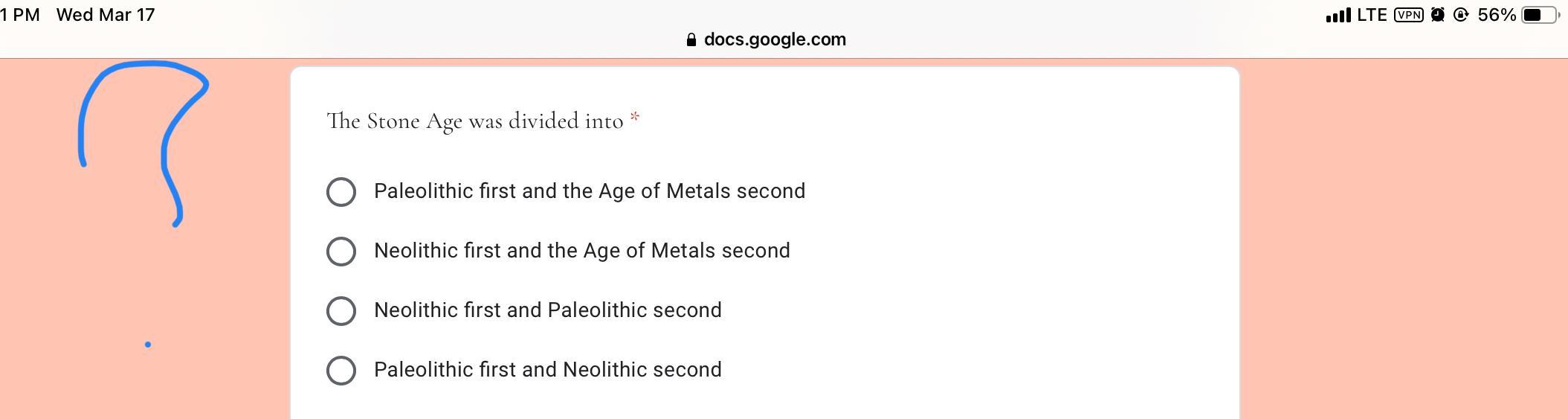Select radio circle for Paleolithic first, Neolithic second
This screenshot has height=419, width=1568.
(x=341, y=371)
